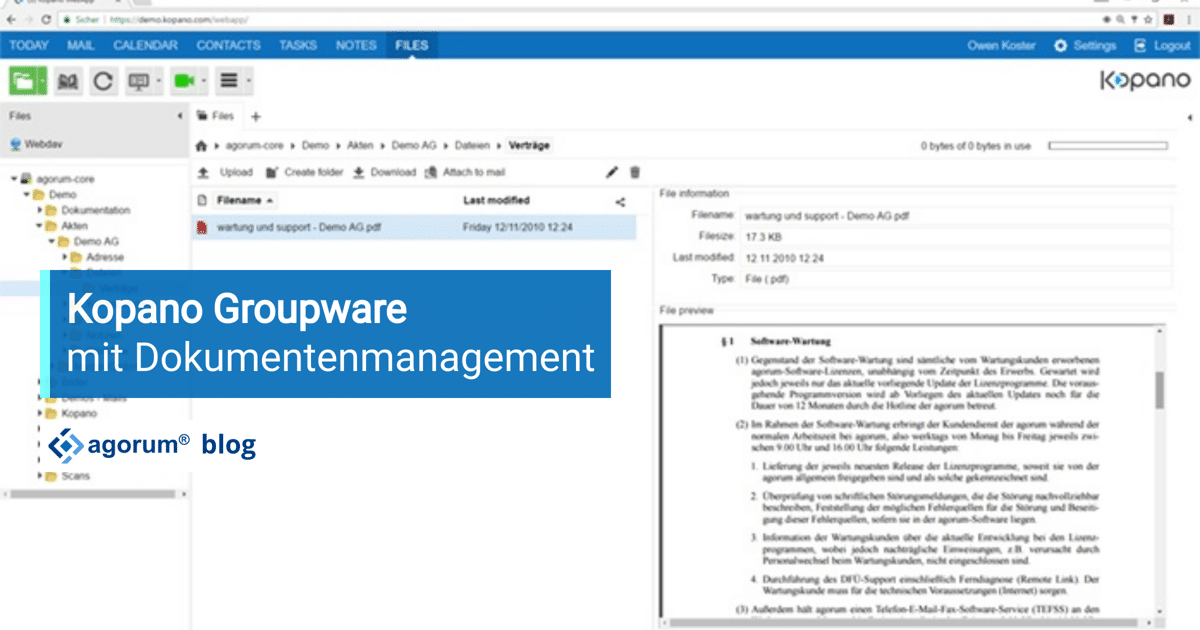Click the red PDF icon of wartung und support
The width and height of the screenshot is (1200, 630).
pos(202,228)
